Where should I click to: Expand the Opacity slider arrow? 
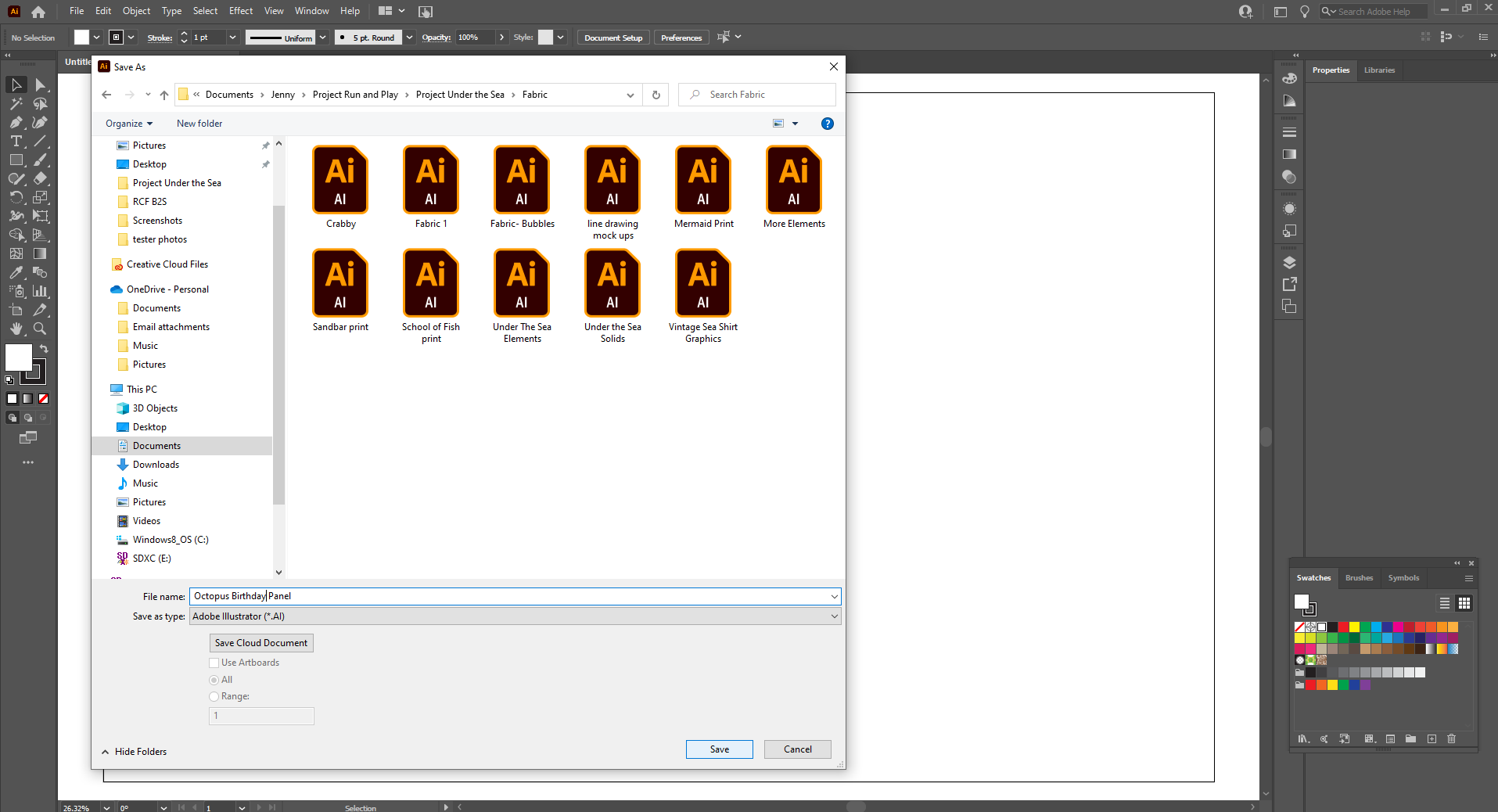tap(501, 38)
